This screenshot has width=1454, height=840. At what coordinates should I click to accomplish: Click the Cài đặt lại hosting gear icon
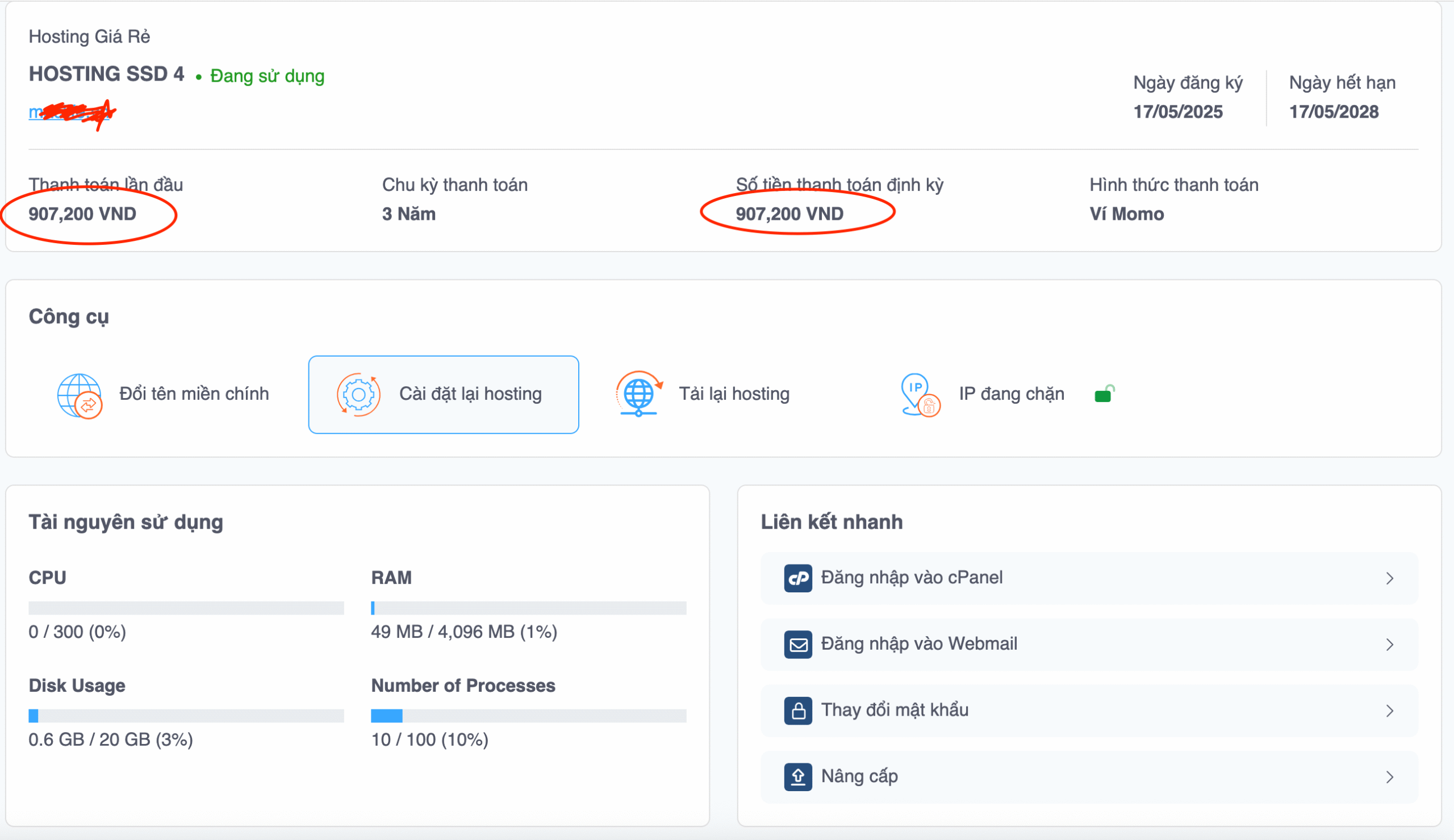359,394
